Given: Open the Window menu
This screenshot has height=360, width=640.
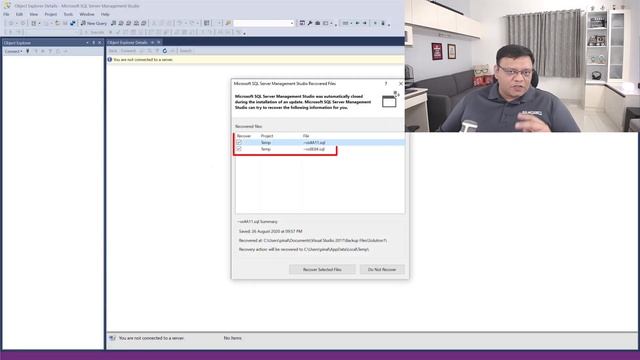Looking at the screenshot, I should (x=87, y=14).
